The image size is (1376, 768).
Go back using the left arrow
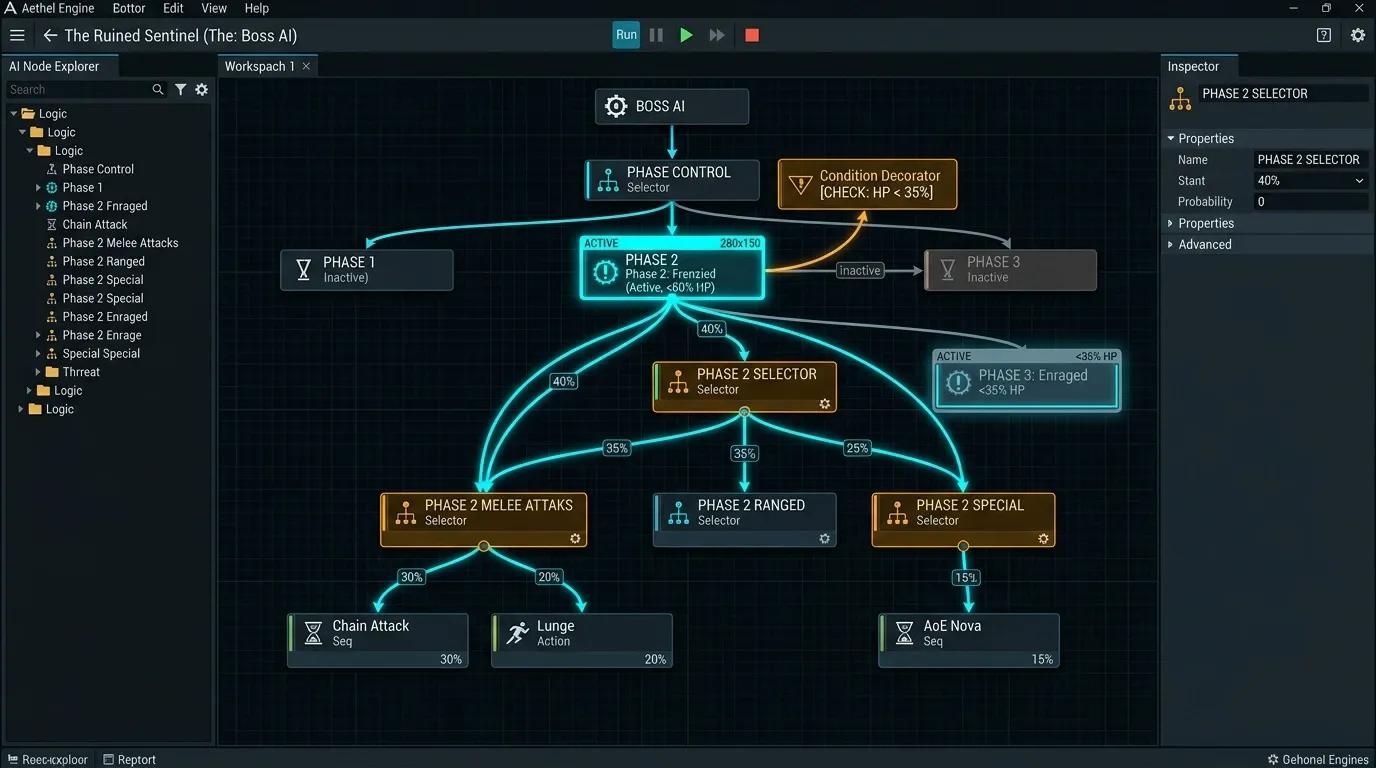click(x=50, y=35)
